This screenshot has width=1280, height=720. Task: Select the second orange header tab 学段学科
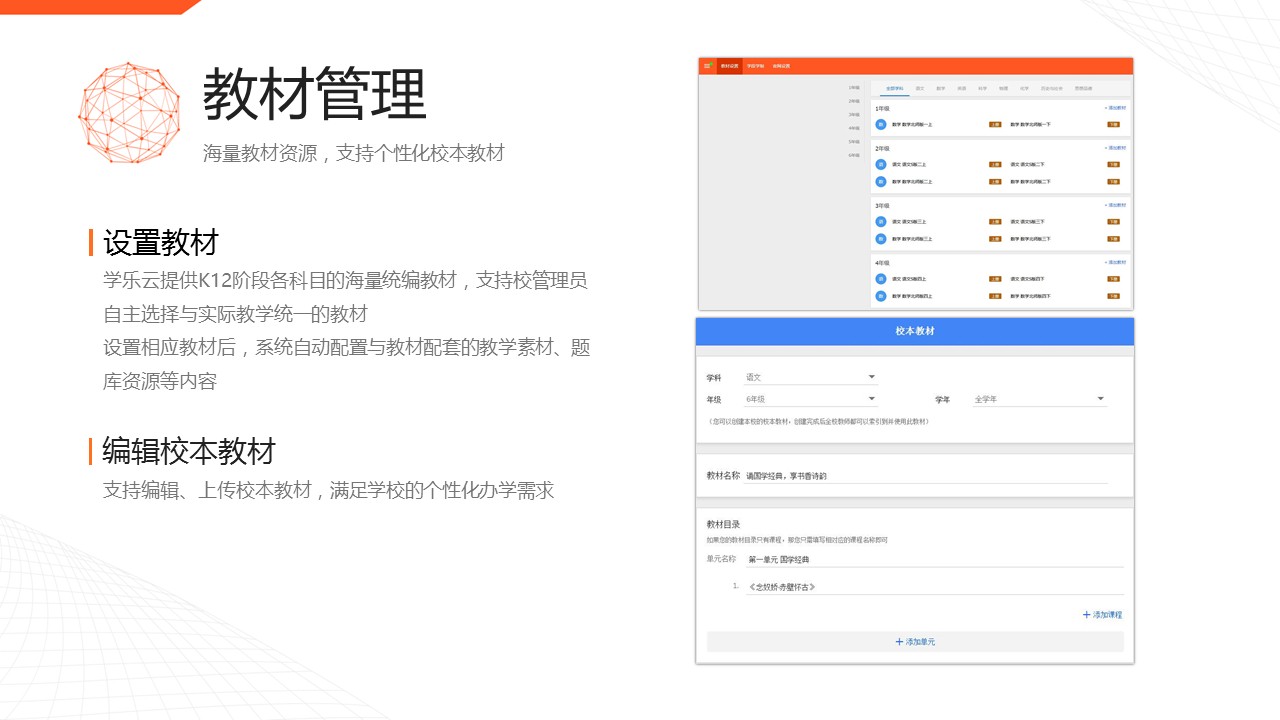pyautogui.click(x=755, y=66)
